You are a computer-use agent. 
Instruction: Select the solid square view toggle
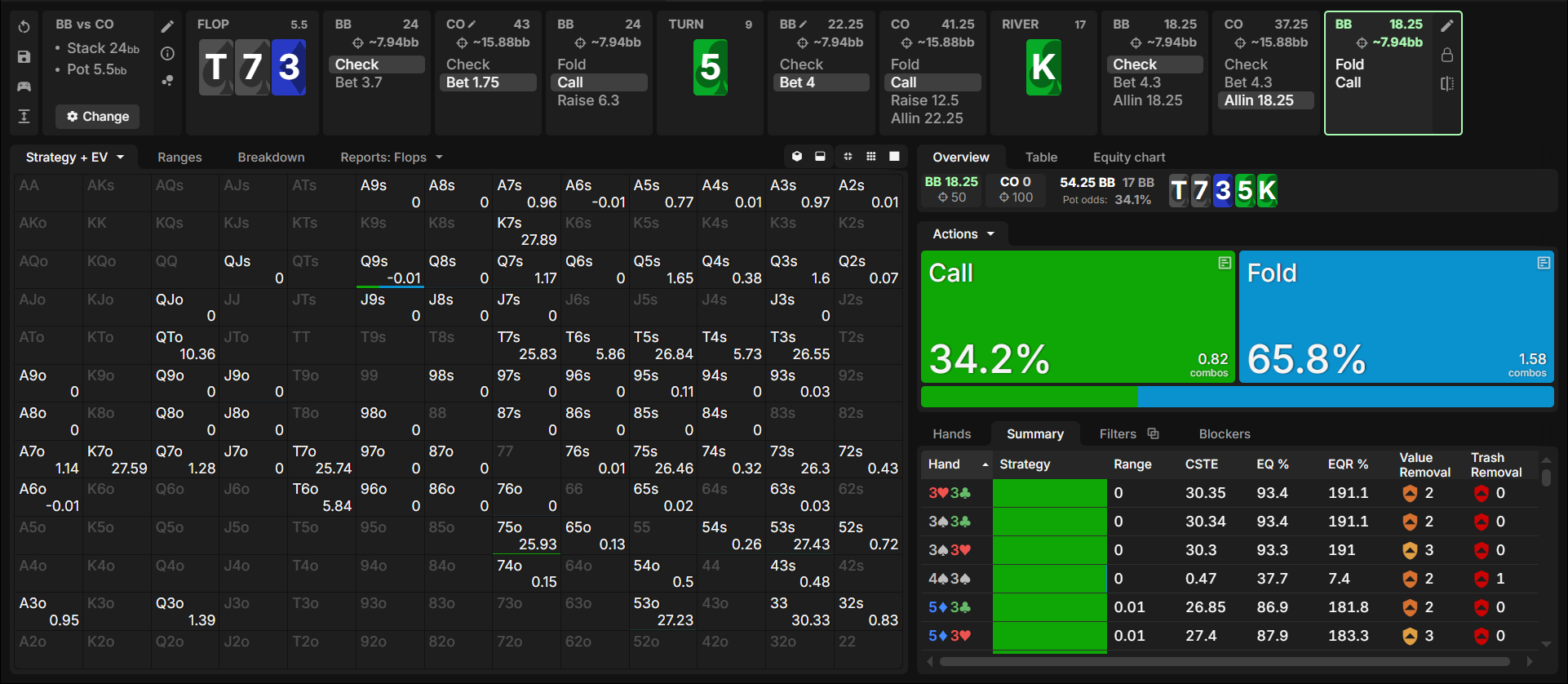pos(894,157)
